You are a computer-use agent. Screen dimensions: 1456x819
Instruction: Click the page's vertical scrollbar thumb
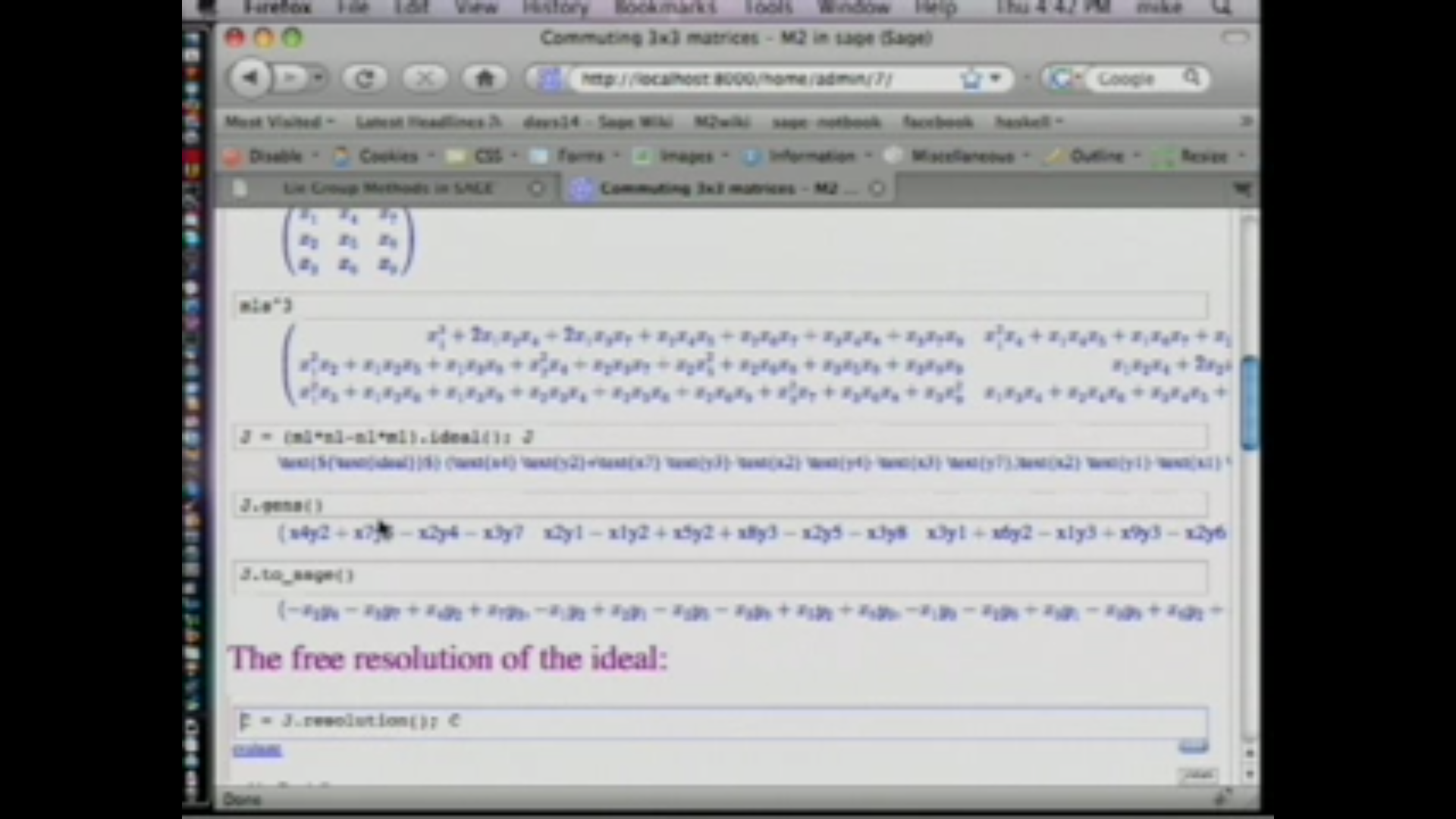1248,402
